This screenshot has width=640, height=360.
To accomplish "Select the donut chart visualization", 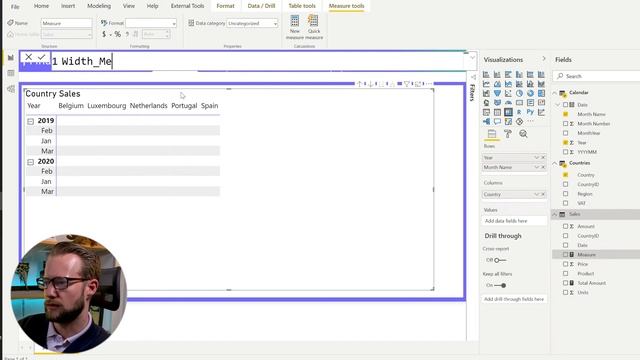I will tap(530, 93).
